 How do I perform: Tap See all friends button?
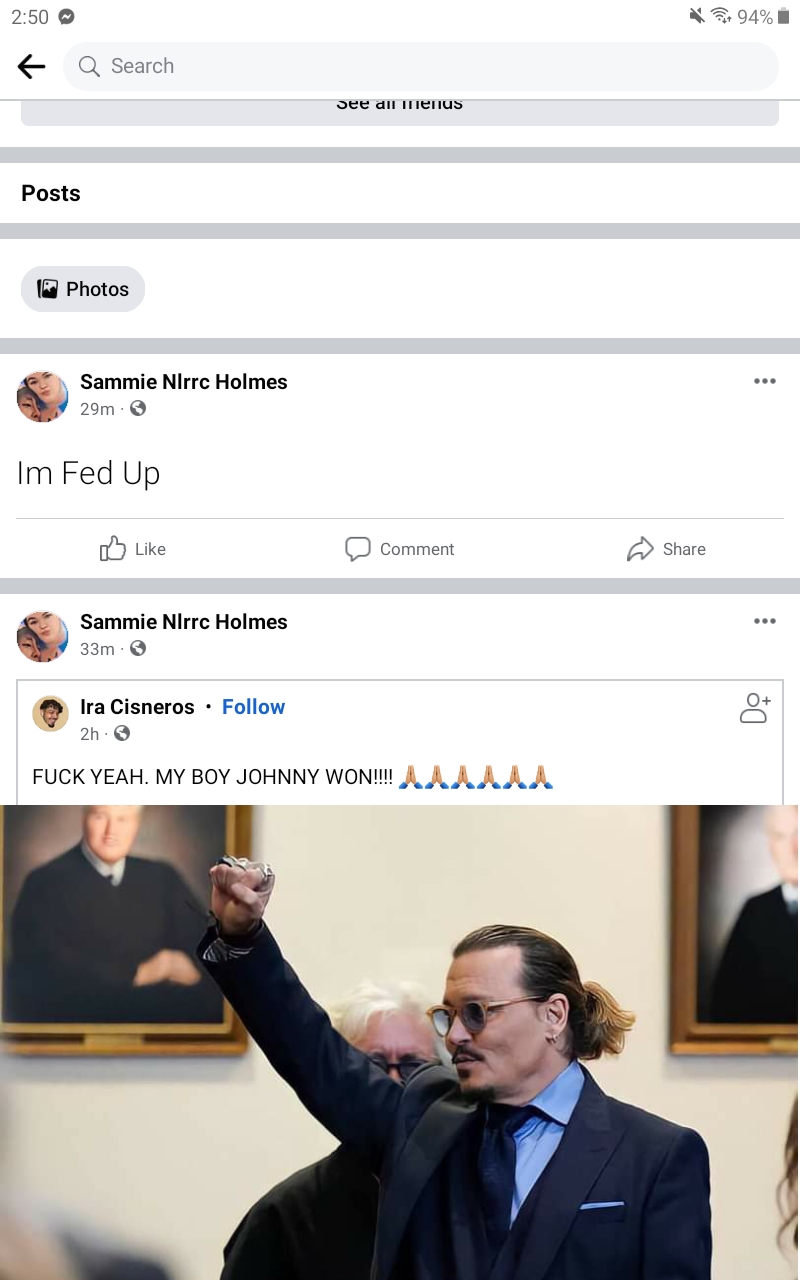pyautogui.click(x=400, y=108)
